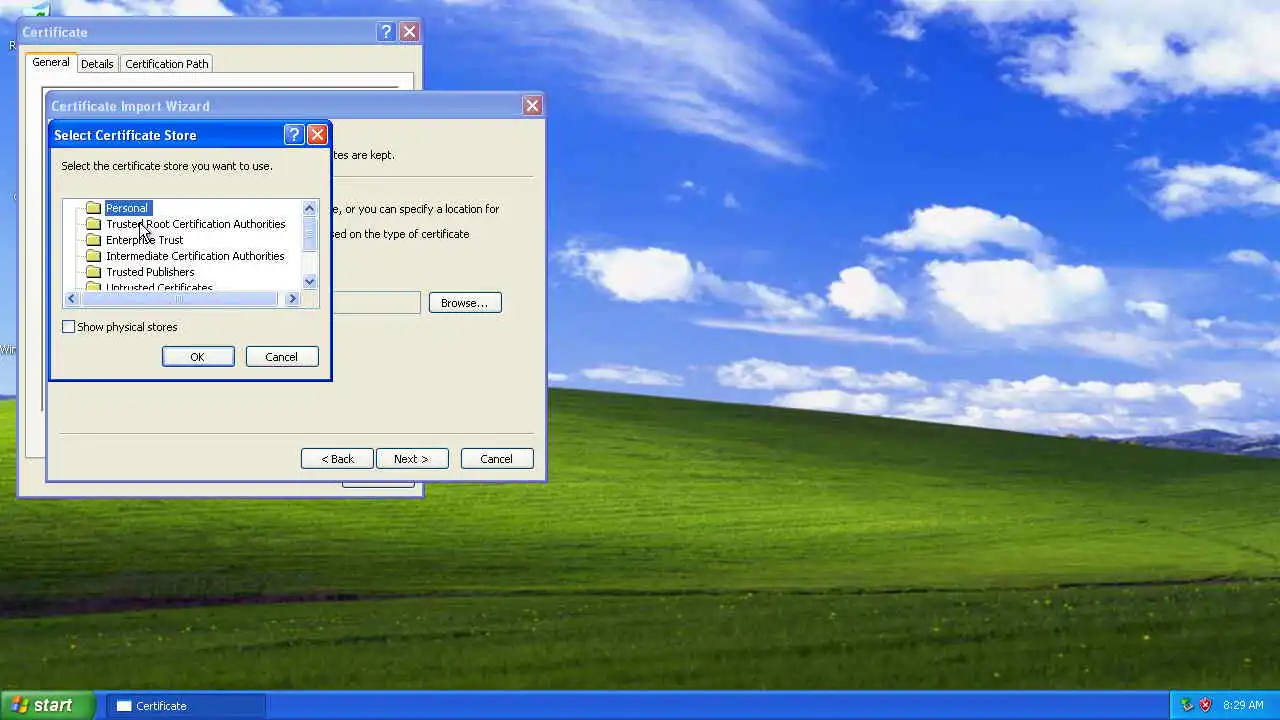Click the certificate store path input field
The width and height of the screenshot is (1280, 720).
pyautogui.click(x=377, y=303)
